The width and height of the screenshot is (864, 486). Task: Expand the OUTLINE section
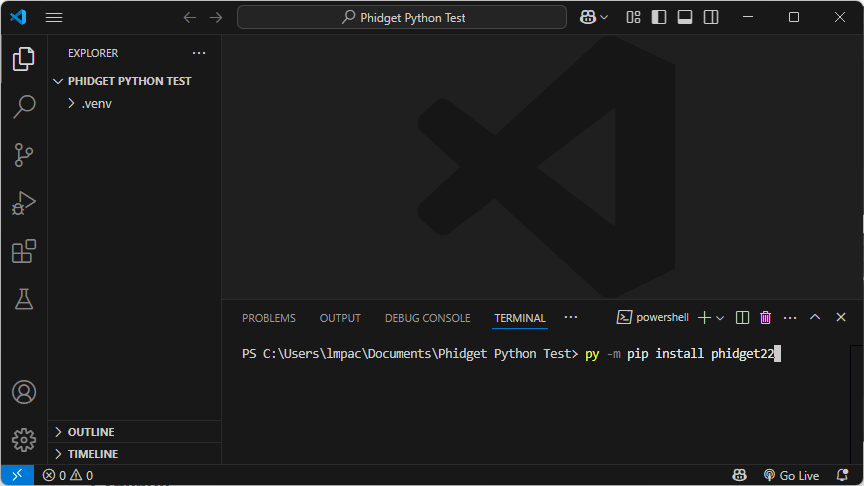pos(135,432)
